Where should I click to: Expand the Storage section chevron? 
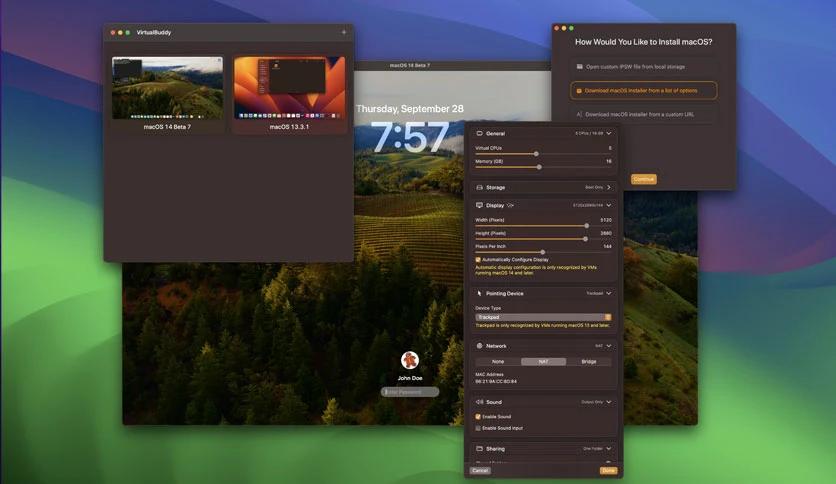tap(608, 188)
